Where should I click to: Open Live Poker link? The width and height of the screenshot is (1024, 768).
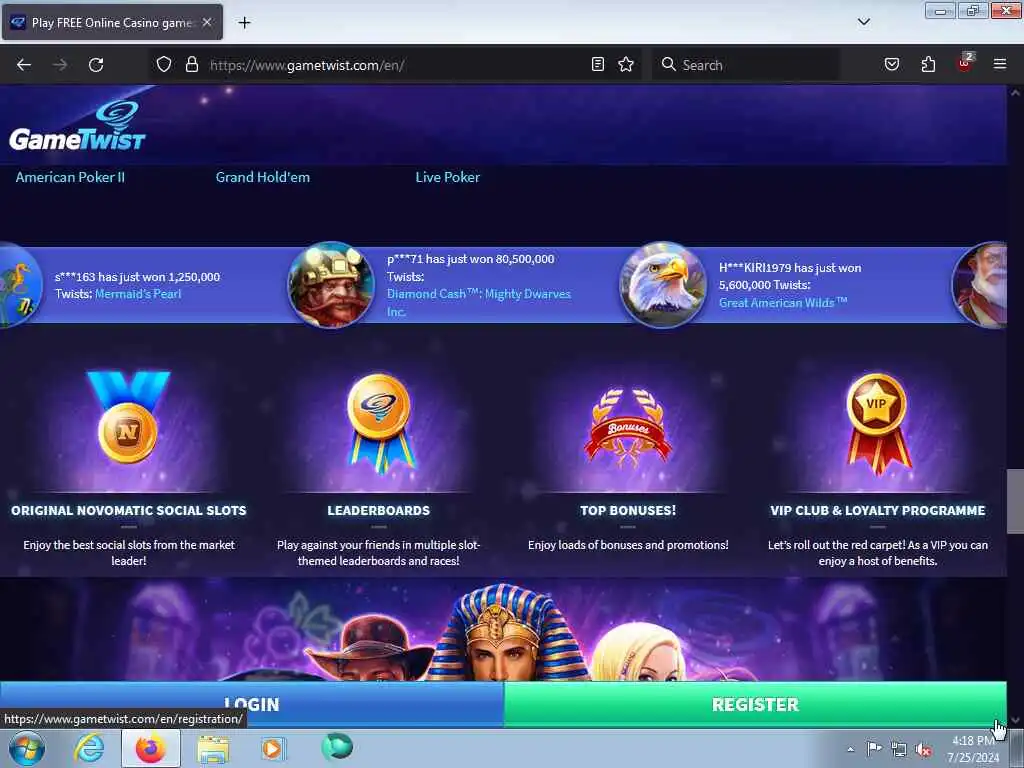point(447,177)
